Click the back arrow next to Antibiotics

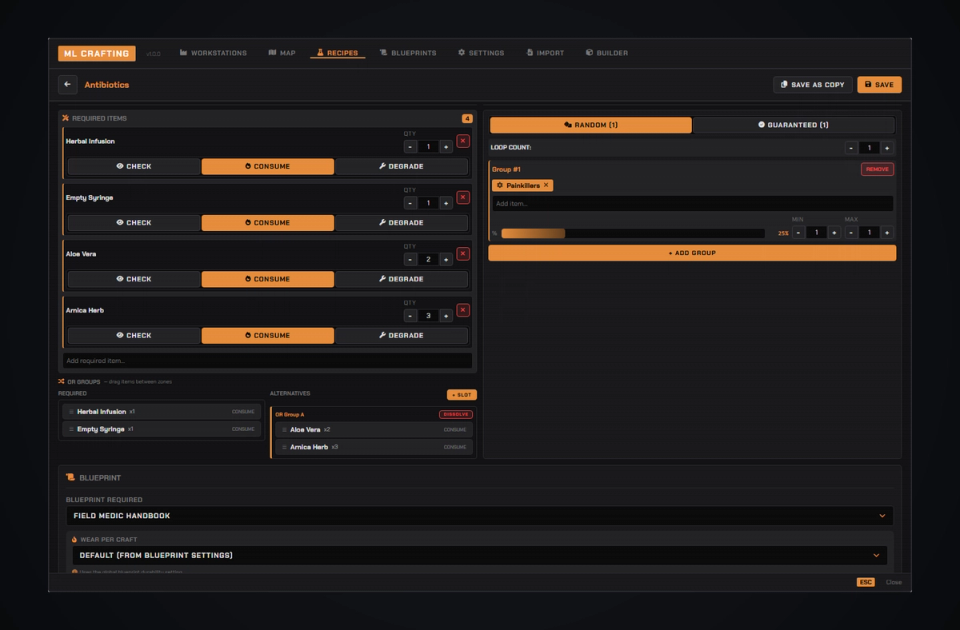[x=67, y=84]
